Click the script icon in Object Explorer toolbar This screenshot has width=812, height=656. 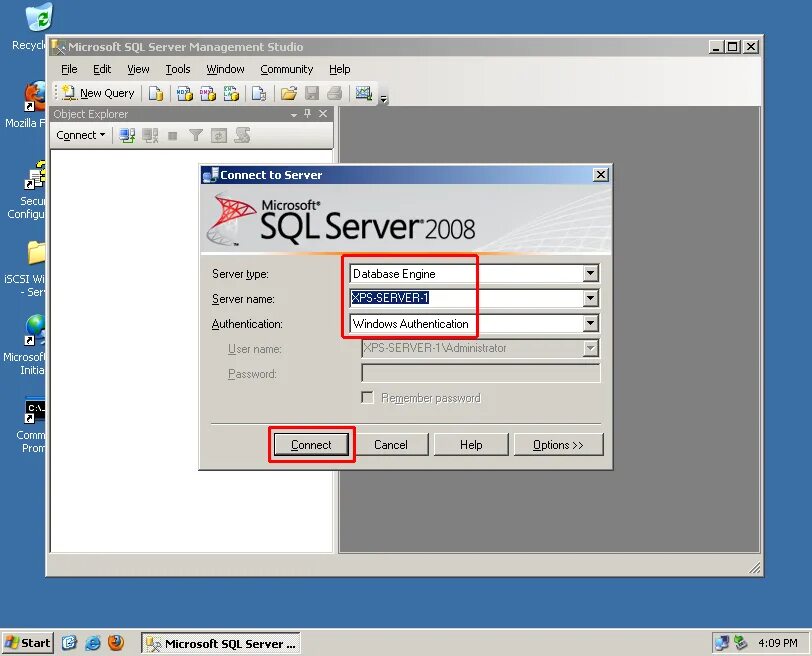click(x=242, y=136)
